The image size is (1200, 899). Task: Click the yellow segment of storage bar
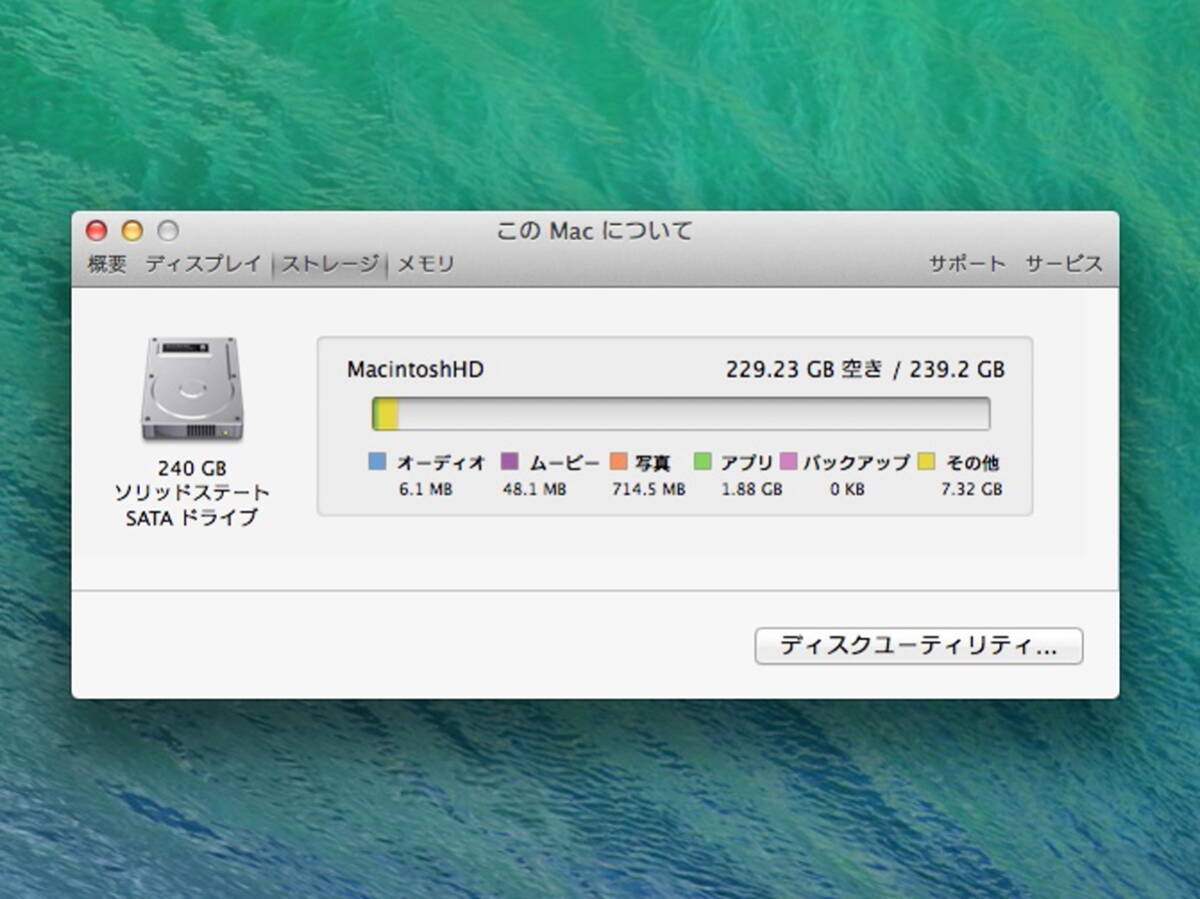388,414
